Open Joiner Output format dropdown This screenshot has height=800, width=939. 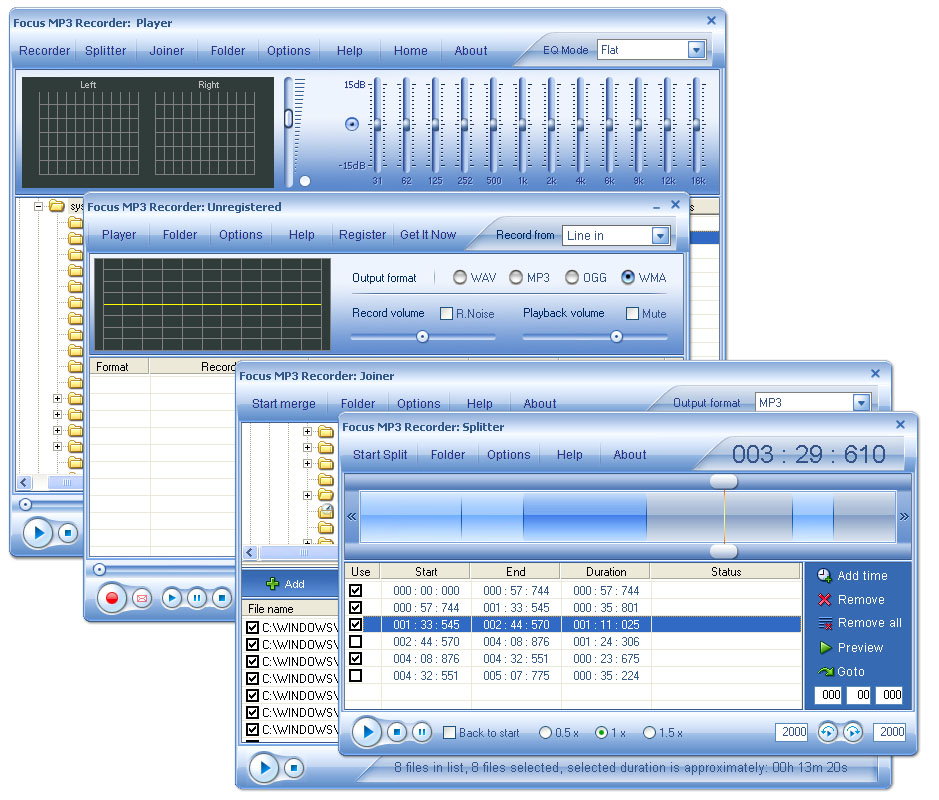coord(861,402)
